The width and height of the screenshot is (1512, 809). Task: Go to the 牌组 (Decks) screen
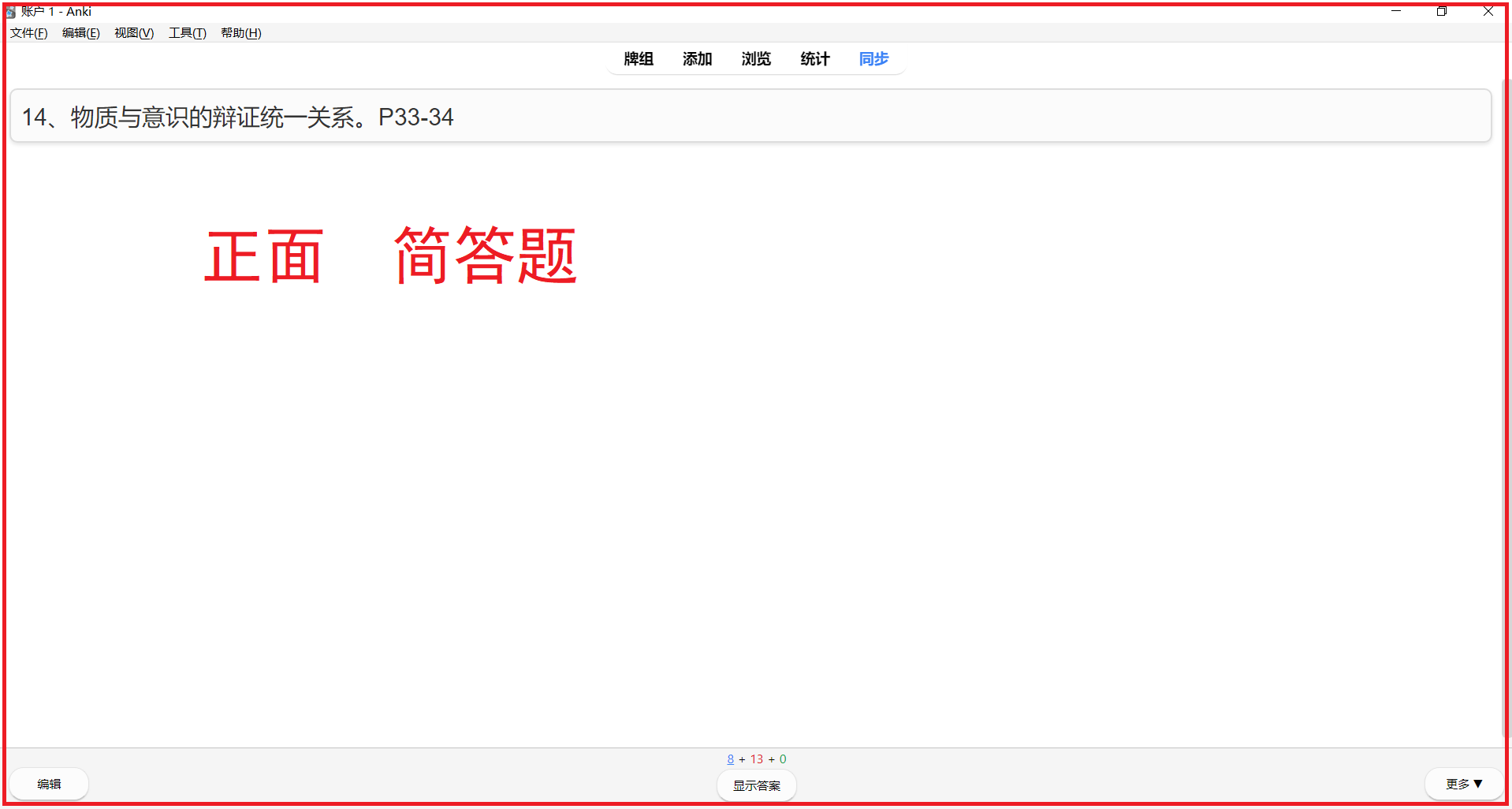(x=638, y=59)
